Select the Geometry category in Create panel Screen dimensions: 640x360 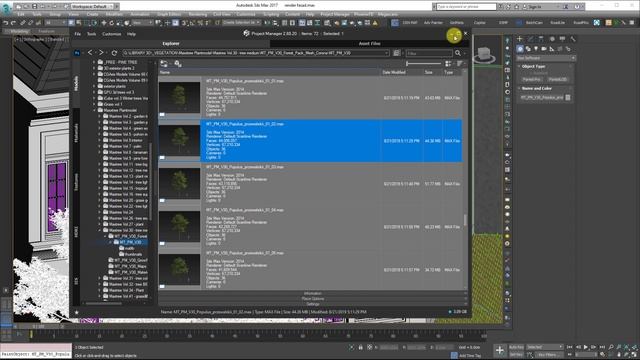coord(520,49)
